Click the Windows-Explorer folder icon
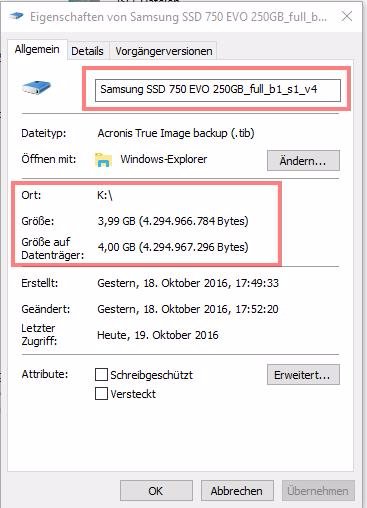The height and width of the screenshot is (508, 367). (103, 160)
